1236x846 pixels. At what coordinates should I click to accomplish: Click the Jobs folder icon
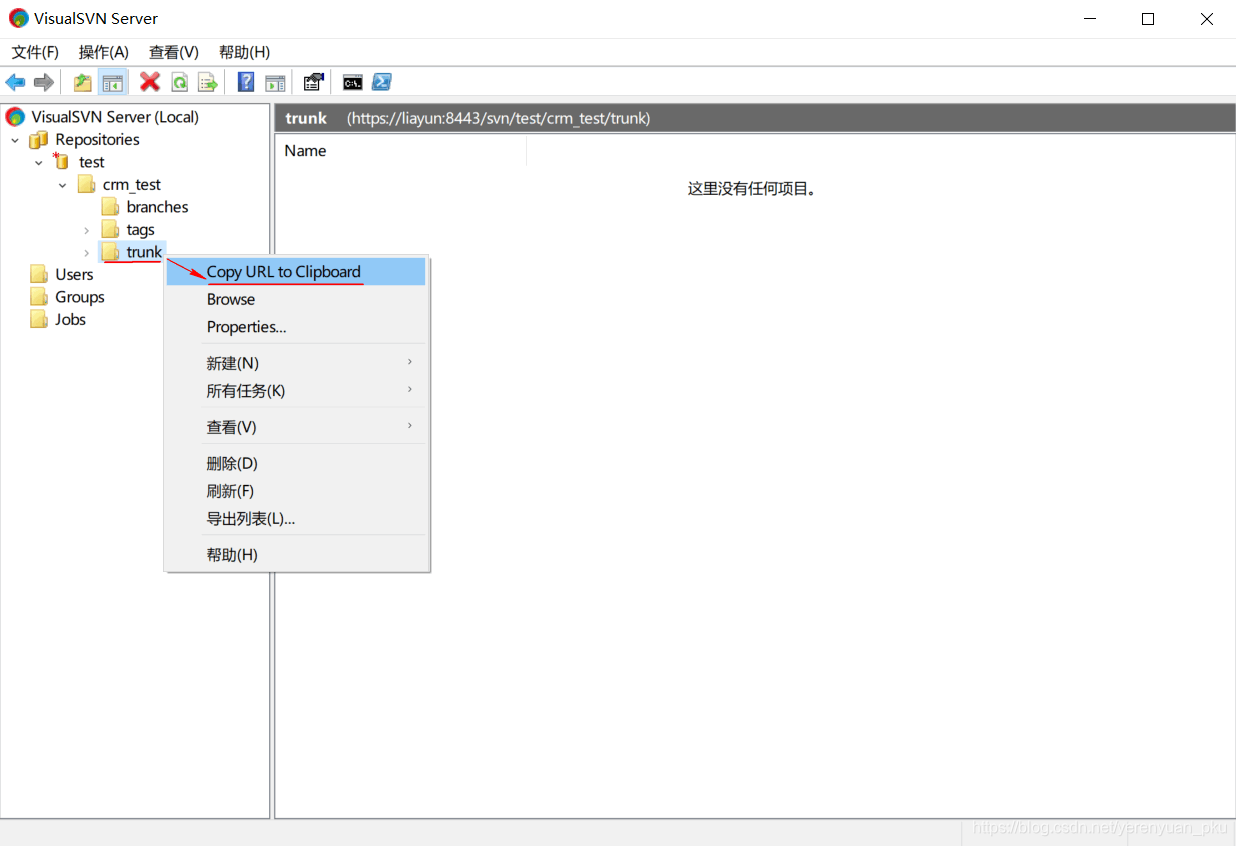(39, 319)
